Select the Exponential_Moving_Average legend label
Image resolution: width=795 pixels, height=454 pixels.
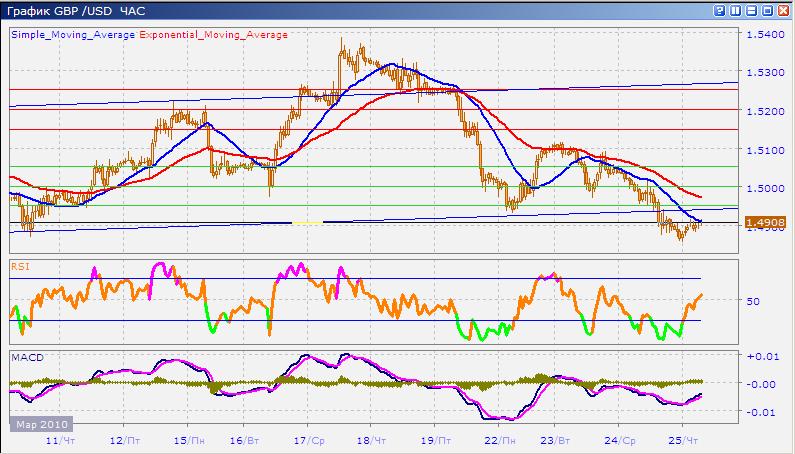coord(213,34)
